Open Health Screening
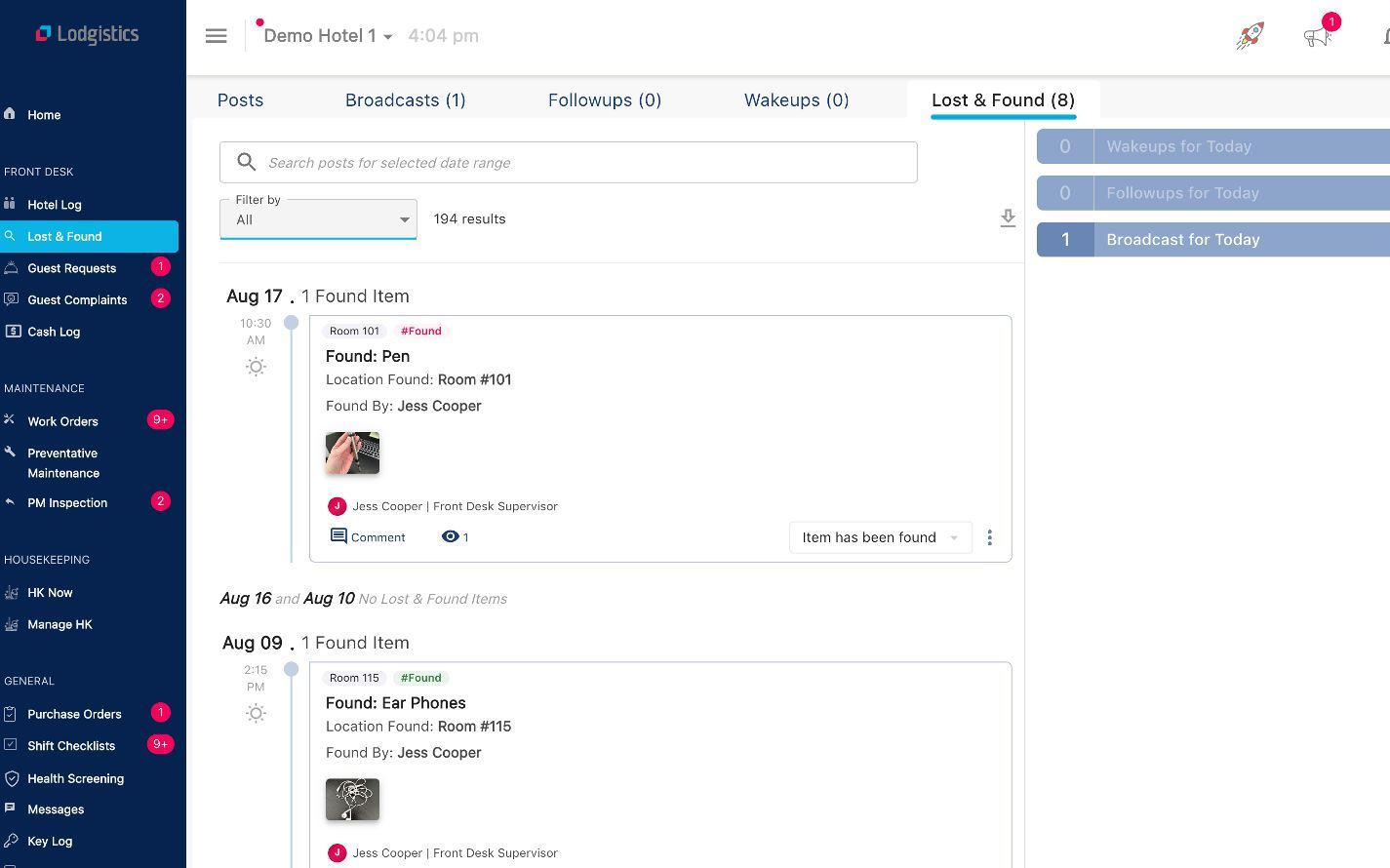Screen dimensions: 1390x868 point(75,778)
